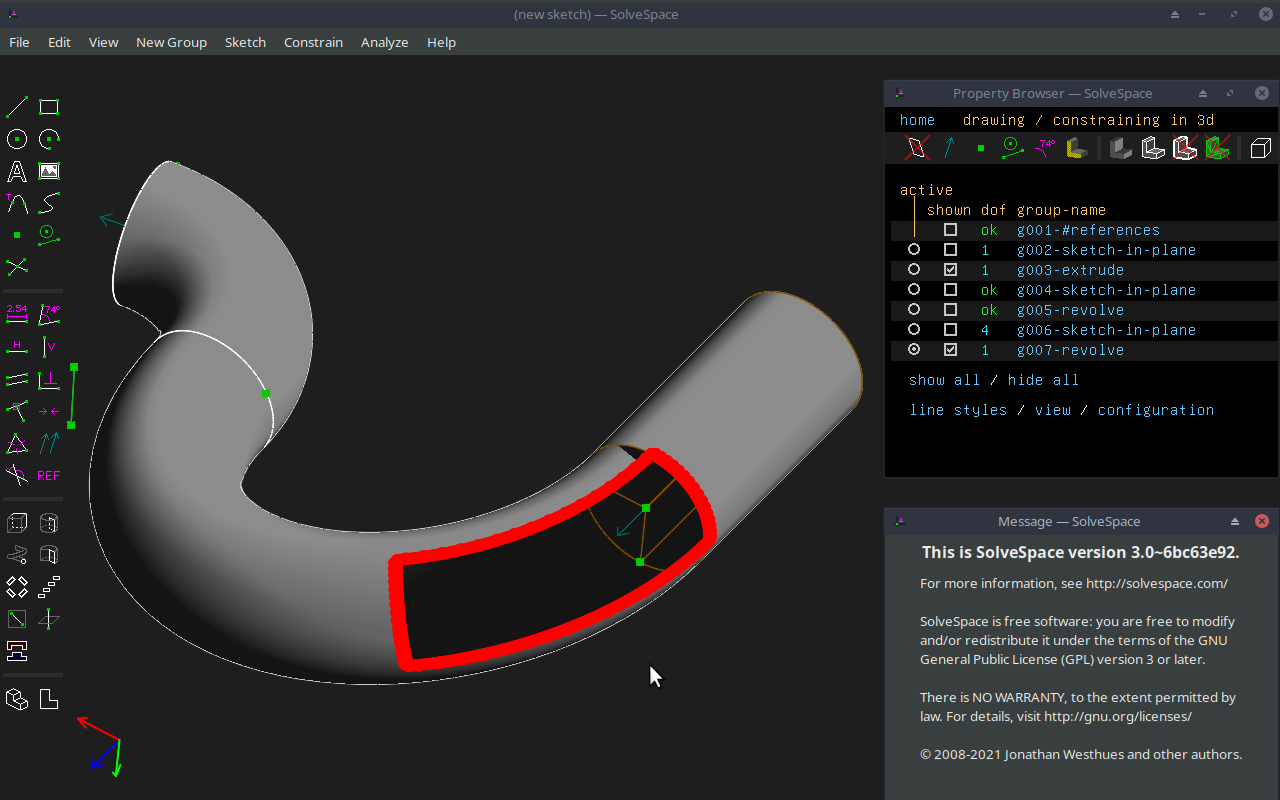Image resolution: width=1280 pixels, height=800 pixels.
Task: Toggle point visibility in the Property Browser toolbar
Action: [981, 147]
